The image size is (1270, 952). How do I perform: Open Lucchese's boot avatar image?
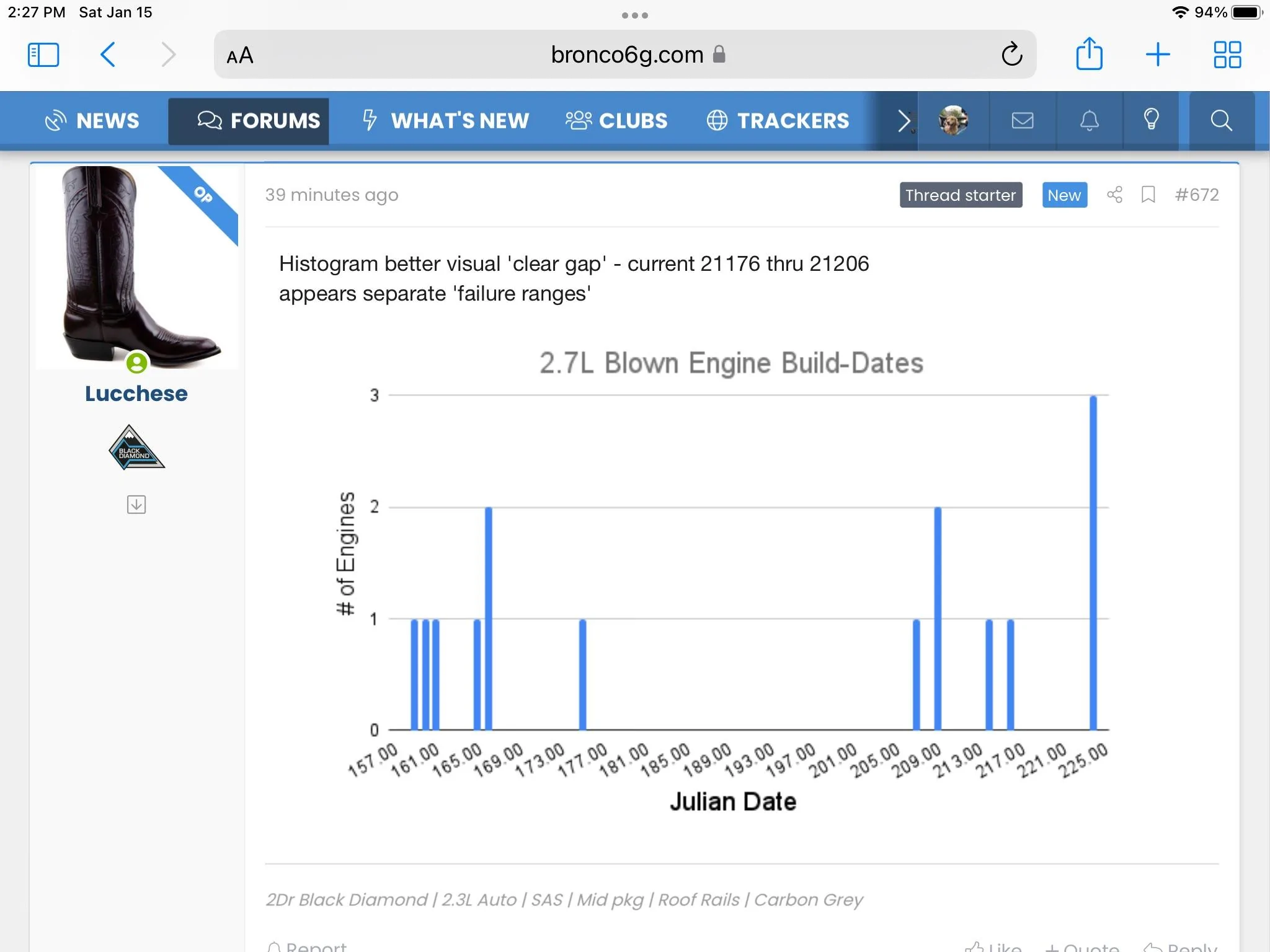coord(137,267)
